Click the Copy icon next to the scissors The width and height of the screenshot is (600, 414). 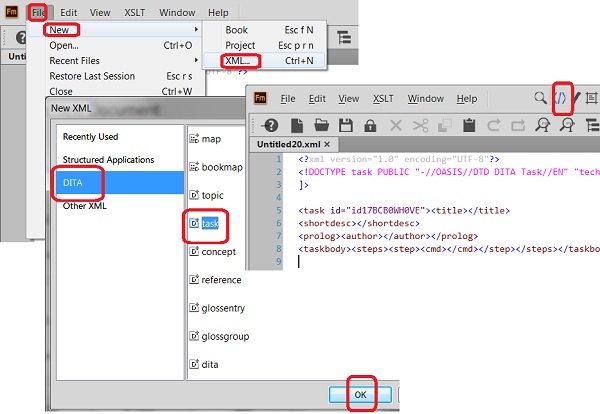(445, 125)
